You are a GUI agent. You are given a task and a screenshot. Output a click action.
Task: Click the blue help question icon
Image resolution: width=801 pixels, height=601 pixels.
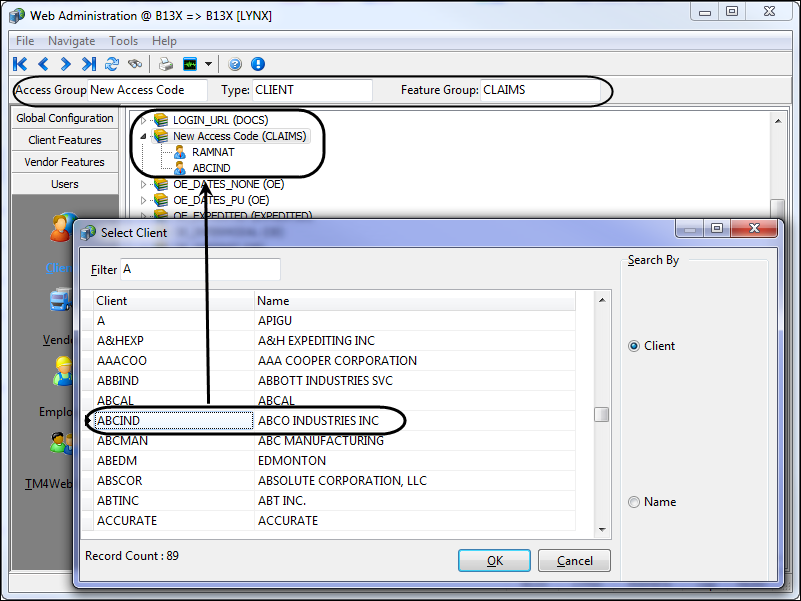click(235, 64)
